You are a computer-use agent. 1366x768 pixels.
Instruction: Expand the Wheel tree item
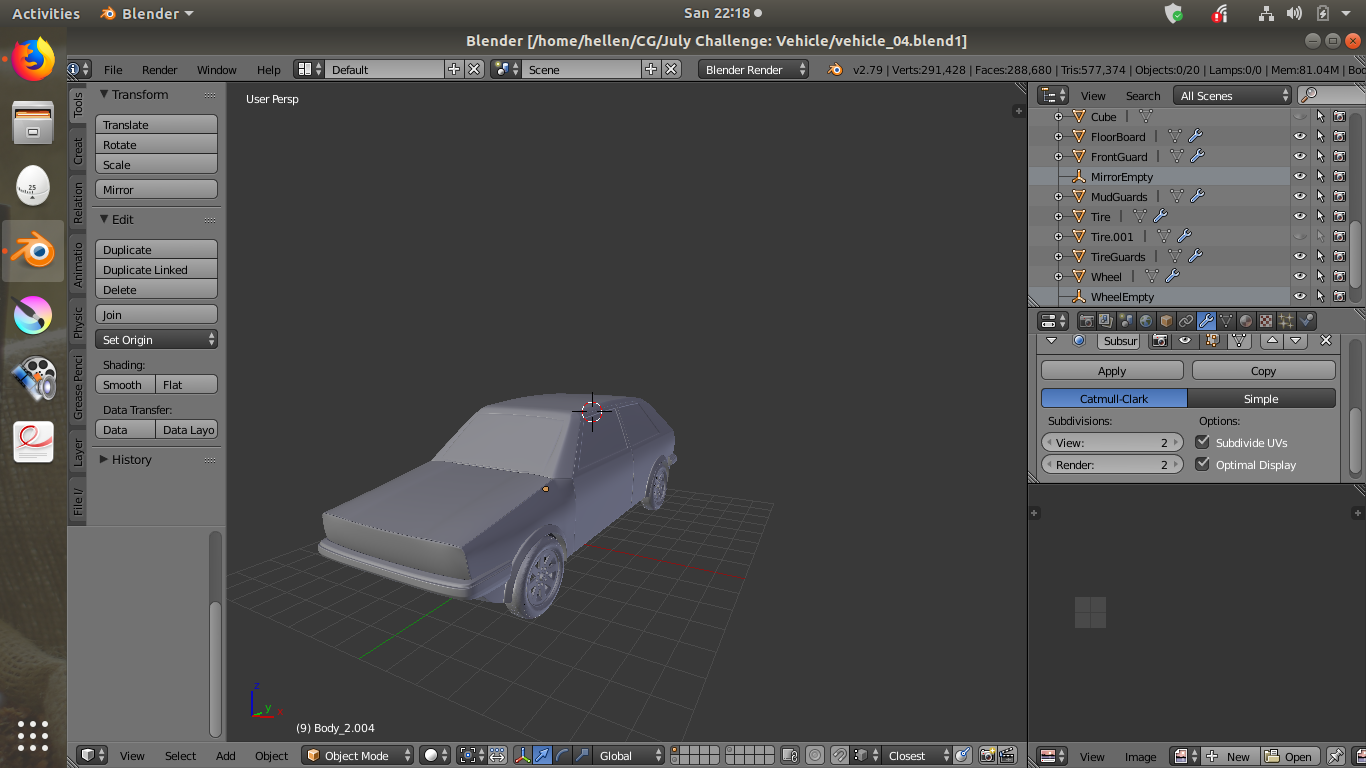click(1059, 277)
